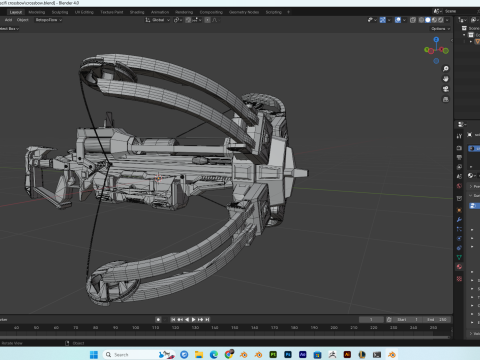Open the viewport Options dropdown
Screen dimensions: 480x360
440,29
